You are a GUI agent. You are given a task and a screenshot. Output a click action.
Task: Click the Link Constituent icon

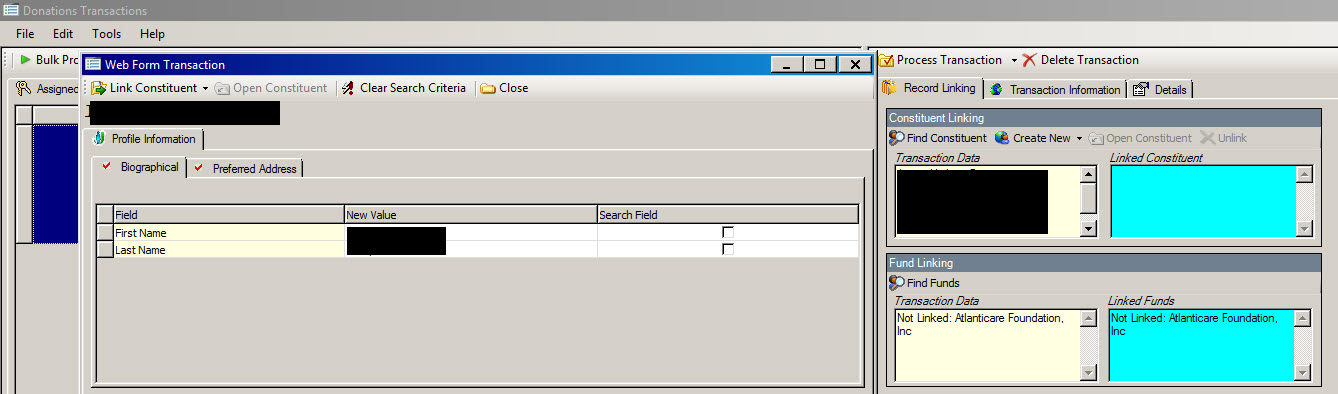pyautogui.click(x=99, y=88)
